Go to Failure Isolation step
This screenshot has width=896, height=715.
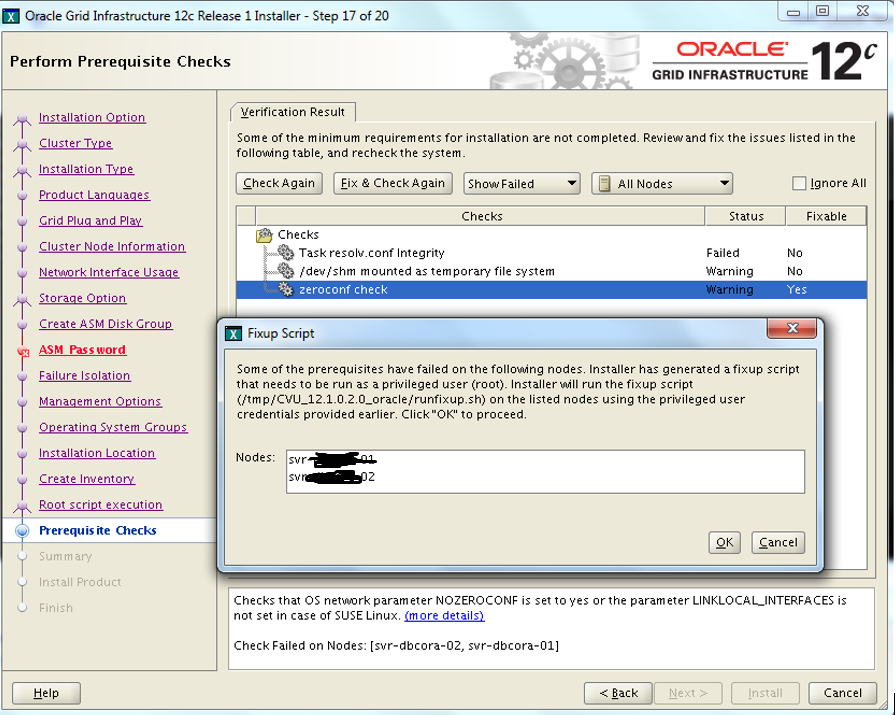tap(85, 376)
